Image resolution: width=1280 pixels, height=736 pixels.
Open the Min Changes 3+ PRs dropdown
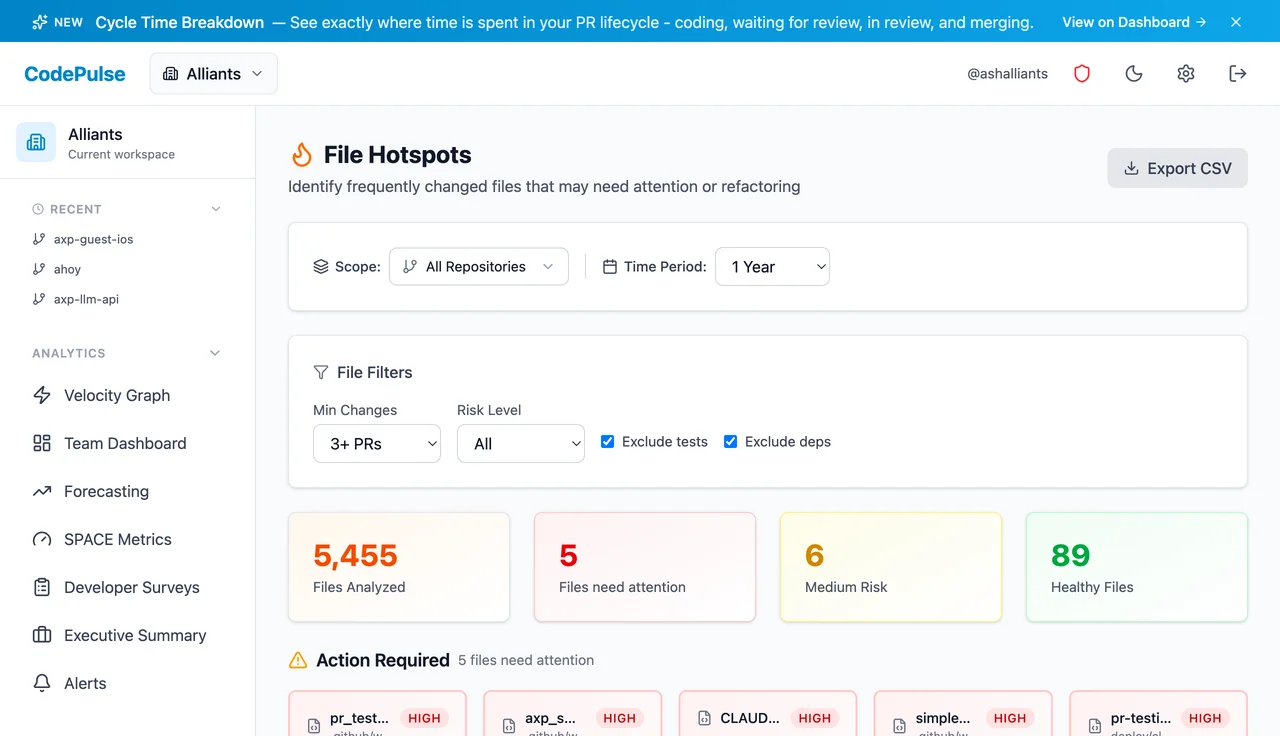point(377,444)
